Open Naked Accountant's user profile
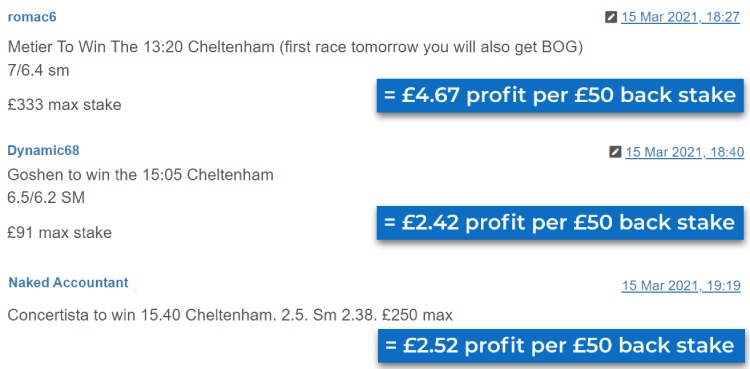 click(69, 282)
